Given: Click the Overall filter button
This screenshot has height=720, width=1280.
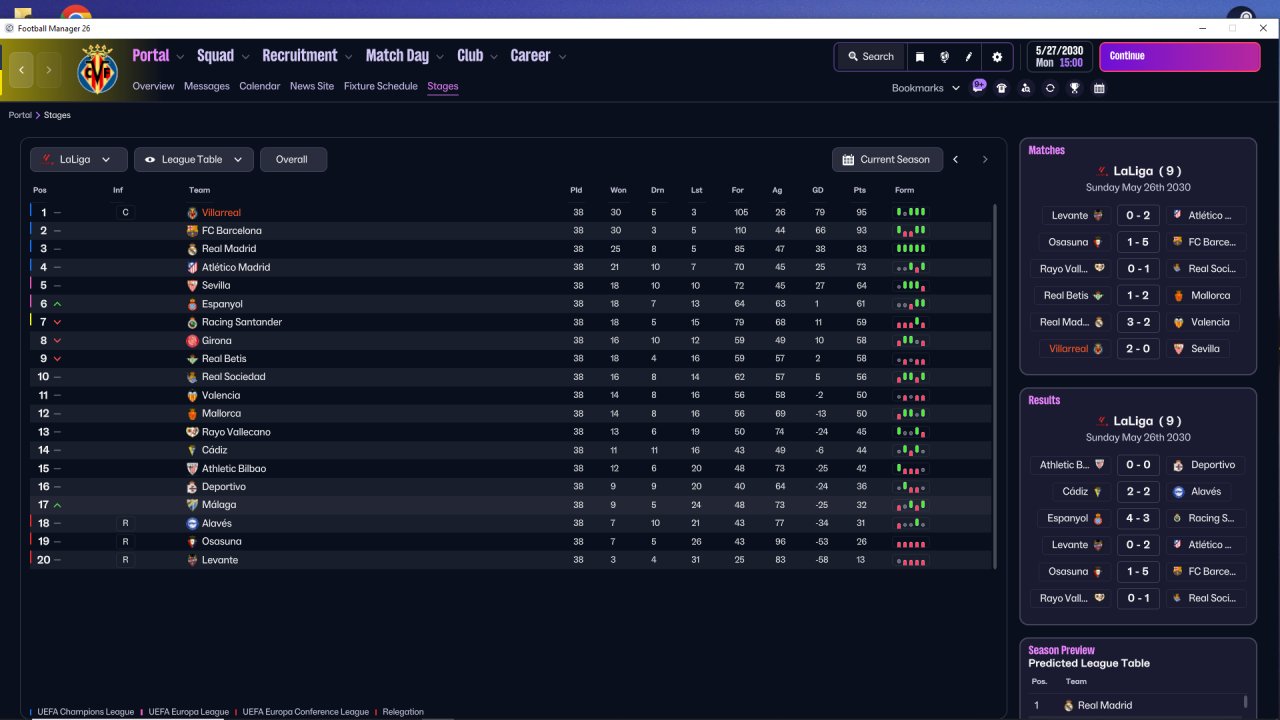Looking at the screenshot, I should 293,159.
